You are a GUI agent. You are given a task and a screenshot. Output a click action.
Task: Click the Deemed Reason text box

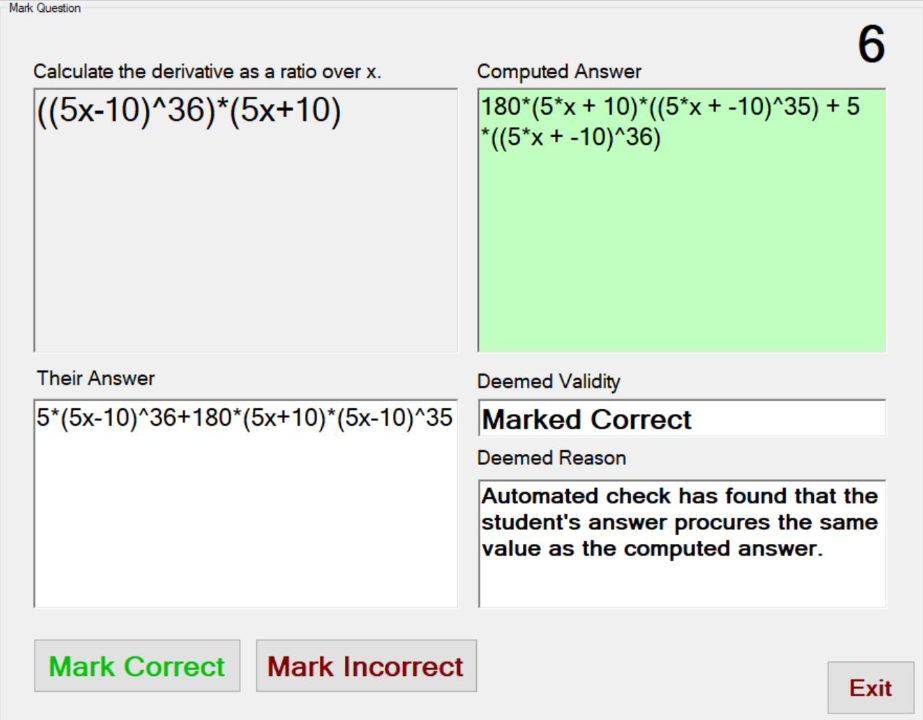pos(682,544)
